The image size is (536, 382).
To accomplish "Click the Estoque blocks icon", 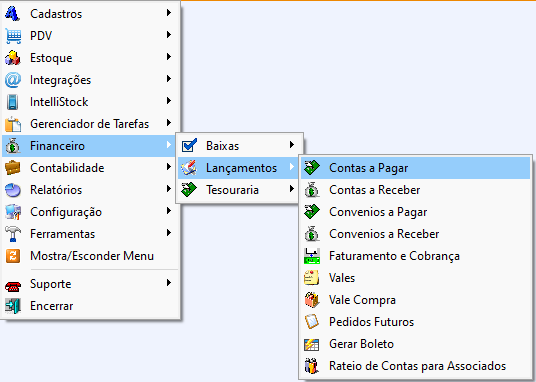I will pos(13,58).
